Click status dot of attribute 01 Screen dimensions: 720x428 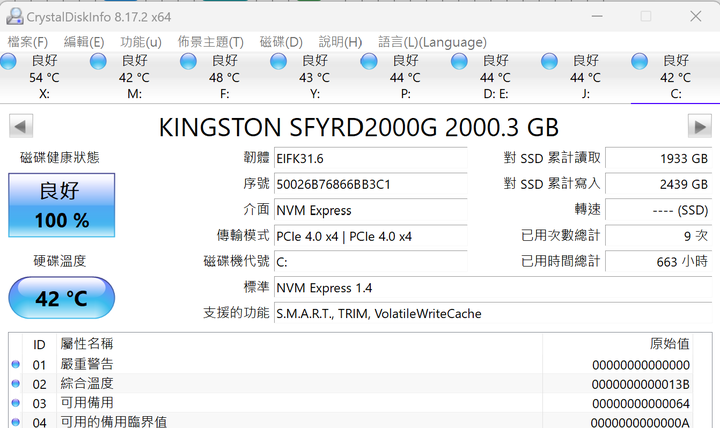[x=16, y=364]
